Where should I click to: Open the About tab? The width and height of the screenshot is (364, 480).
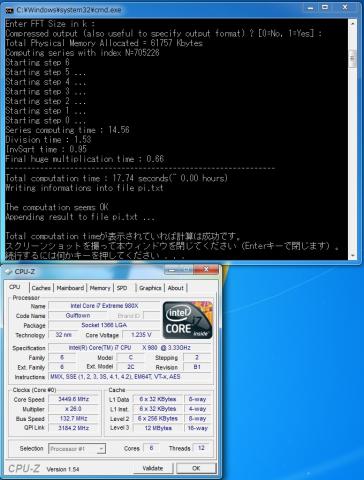(x=176, y=288)
